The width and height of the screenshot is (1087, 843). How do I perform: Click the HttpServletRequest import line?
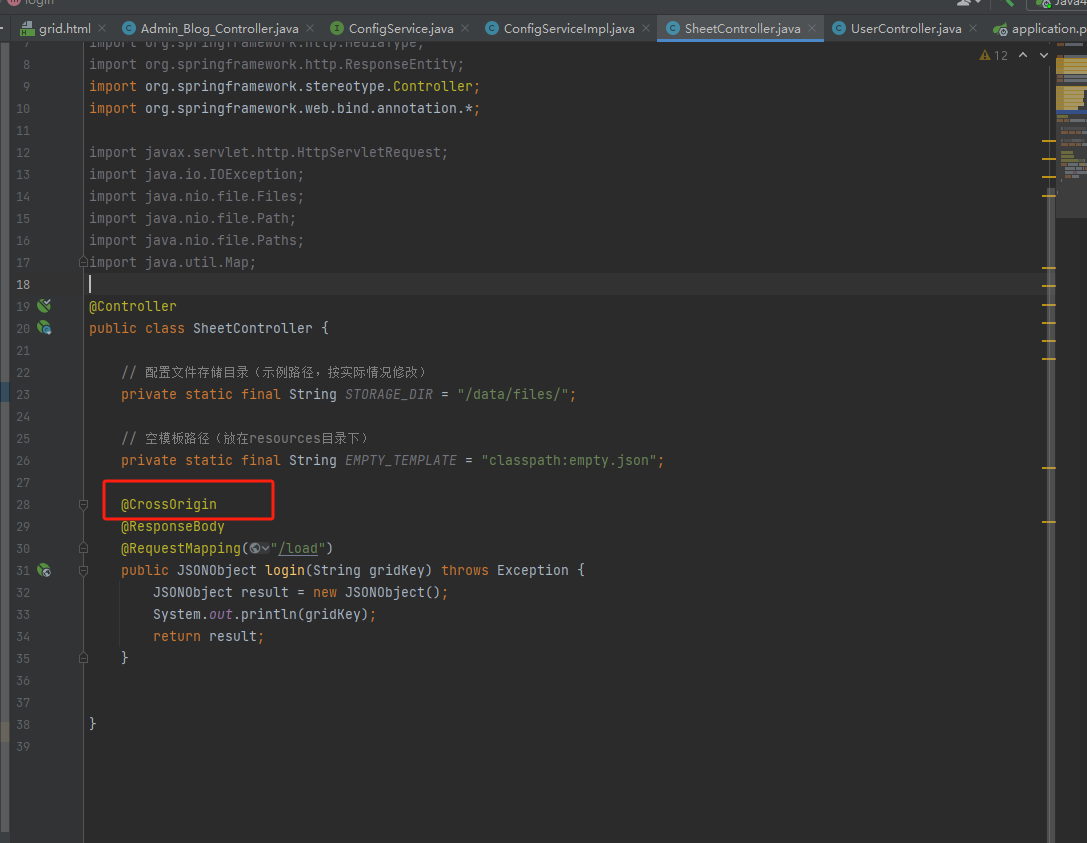[268, 153]
